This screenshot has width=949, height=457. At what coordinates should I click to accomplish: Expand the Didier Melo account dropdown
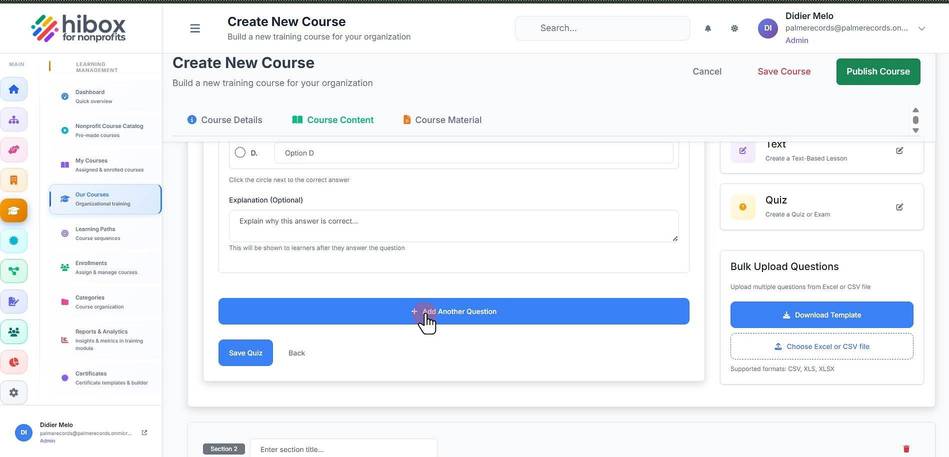922,28
